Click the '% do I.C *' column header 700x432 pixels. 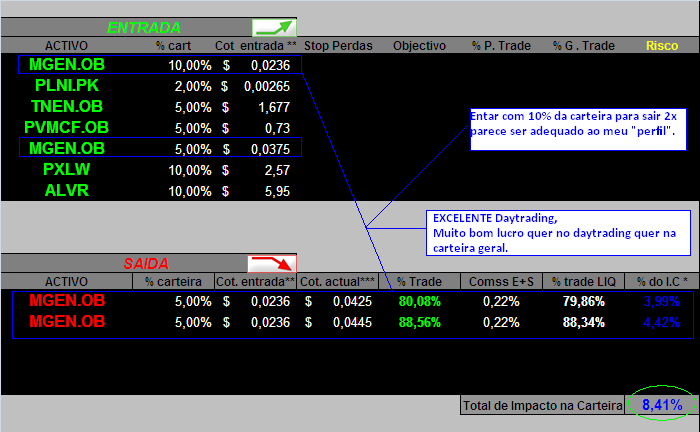(662, 282)
